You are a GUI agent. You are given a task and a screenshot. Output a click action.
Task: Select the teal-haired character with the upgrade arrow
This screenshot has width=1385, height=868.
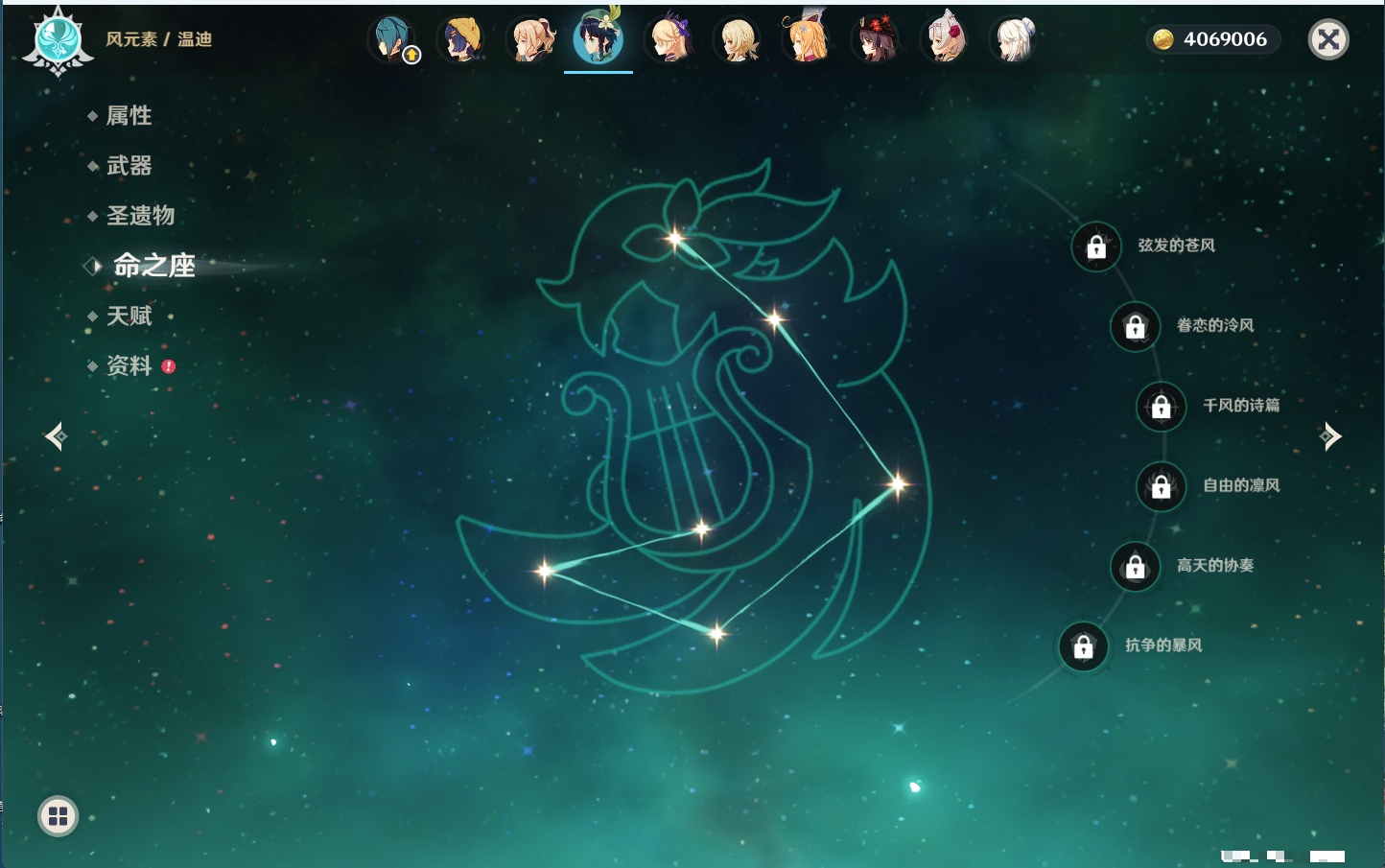[393, 40]
